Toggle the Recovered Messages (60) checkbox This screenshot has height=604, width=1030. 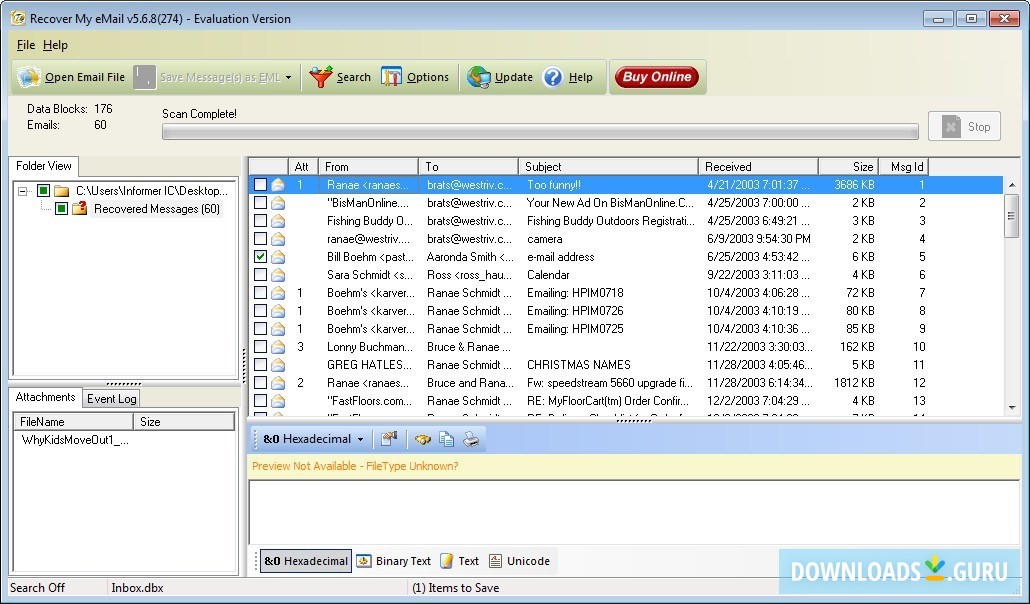click(x=61, y=209)
